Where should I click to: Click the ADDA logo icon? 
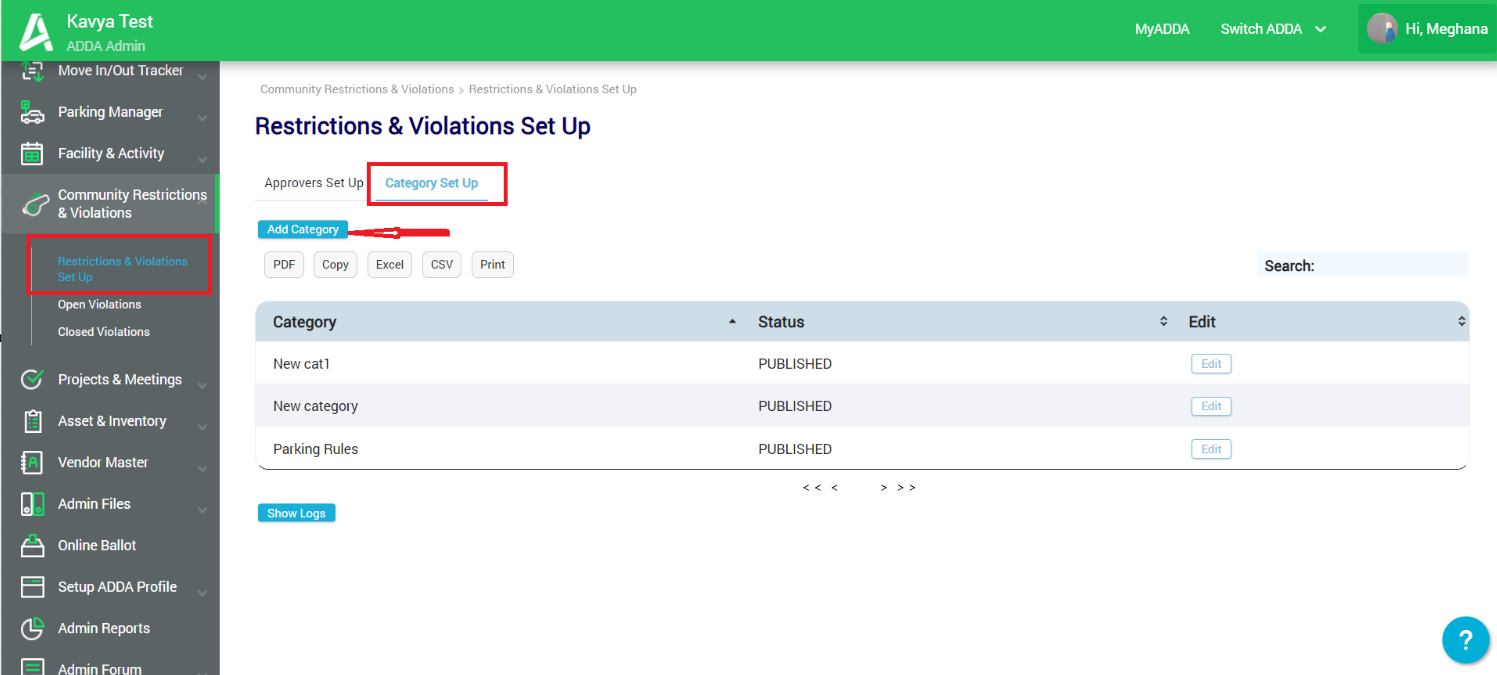[35, 31]
